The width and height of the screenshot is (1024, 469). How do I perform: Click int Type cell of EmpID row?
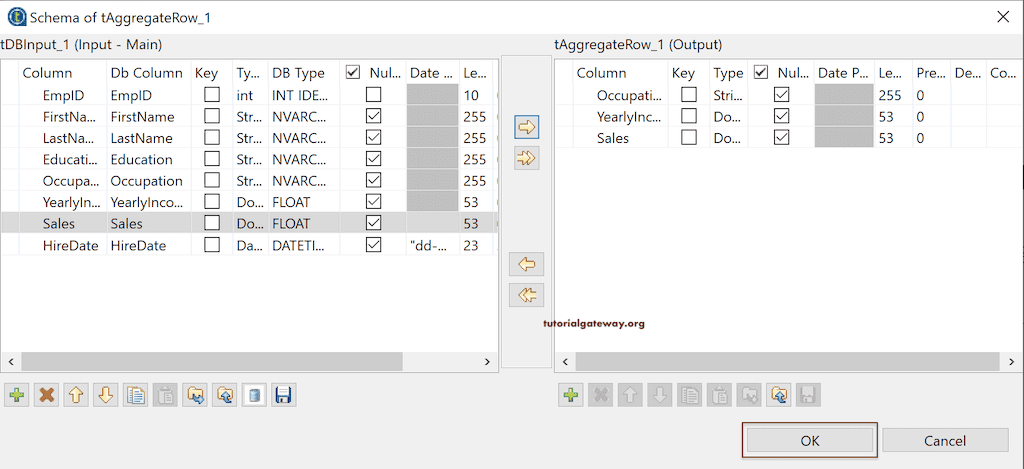[x=250, y=95]
